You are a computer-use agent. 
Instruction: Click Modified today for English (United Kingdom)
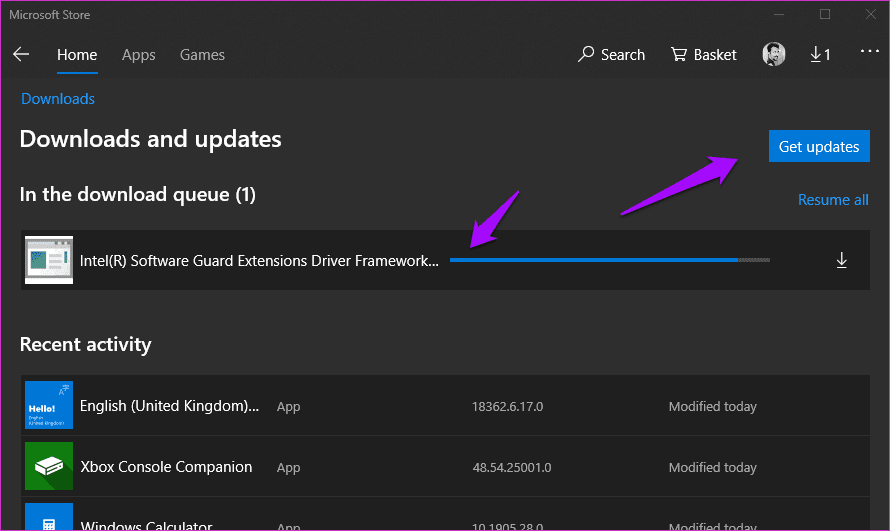click(712, 406)
